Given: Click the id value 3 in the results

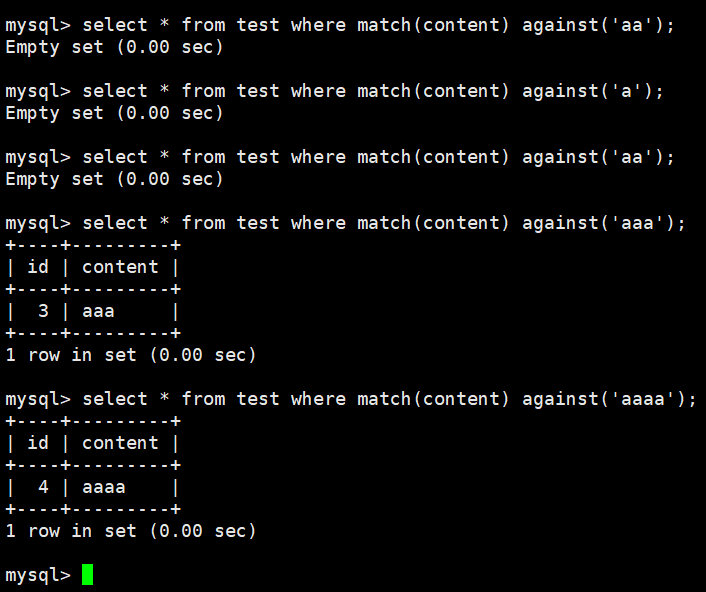Looking at the screenshot, I should click(43, 311).
